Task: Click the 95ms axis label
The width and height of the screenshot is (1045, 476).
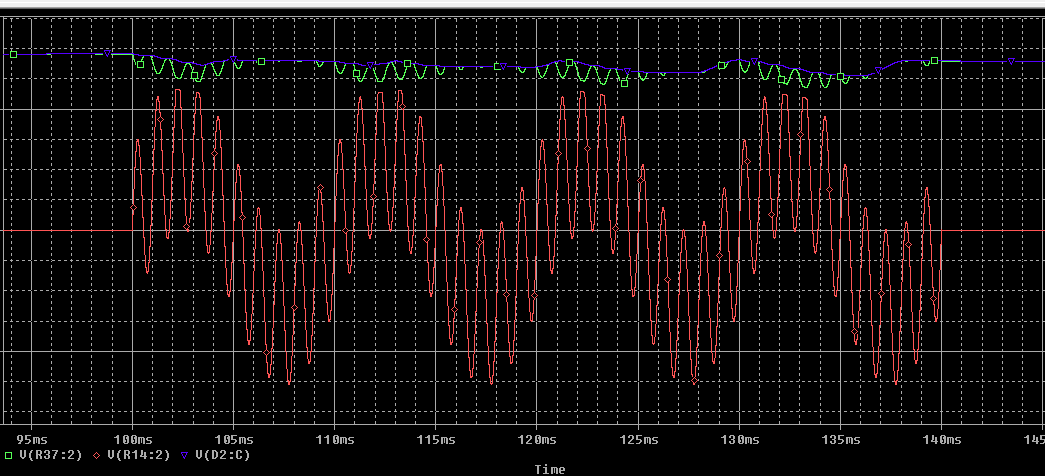Action: [31, 440]
